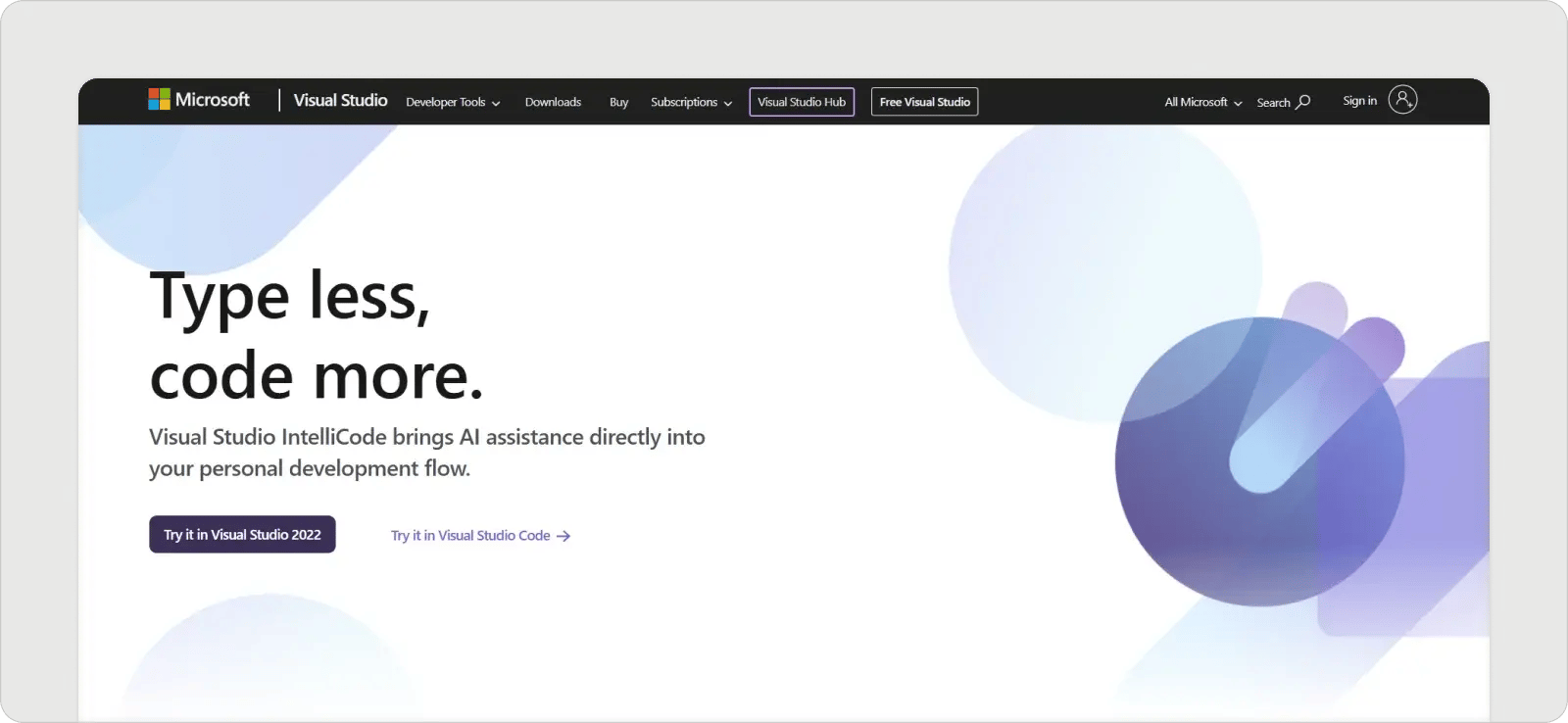The height and width of the screenshot is (723, 1568).
Task: Click the Visual Studio Hub button
Action: coord(801,102)
